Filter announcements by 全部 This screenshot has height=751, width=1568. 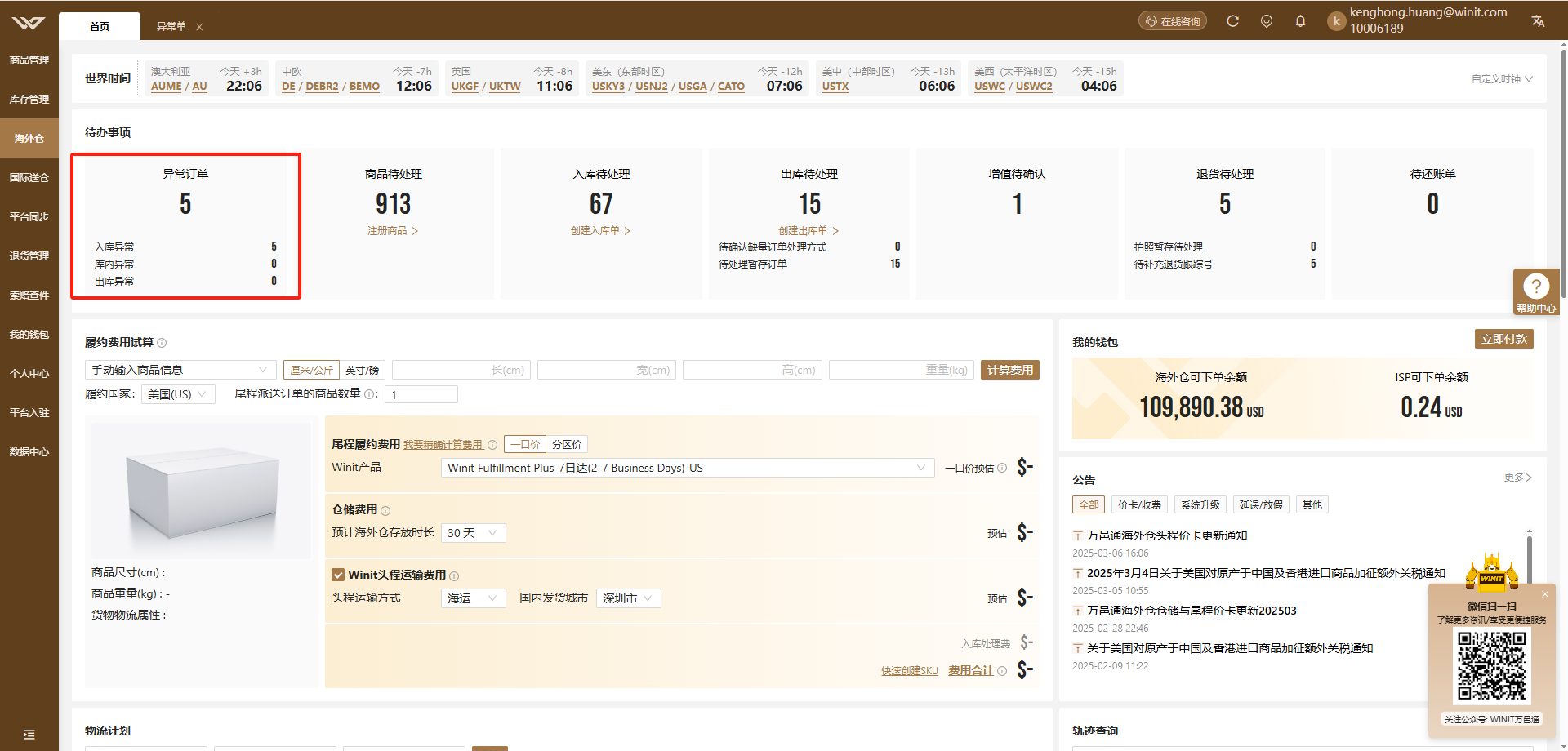(x=1089, y=504)
